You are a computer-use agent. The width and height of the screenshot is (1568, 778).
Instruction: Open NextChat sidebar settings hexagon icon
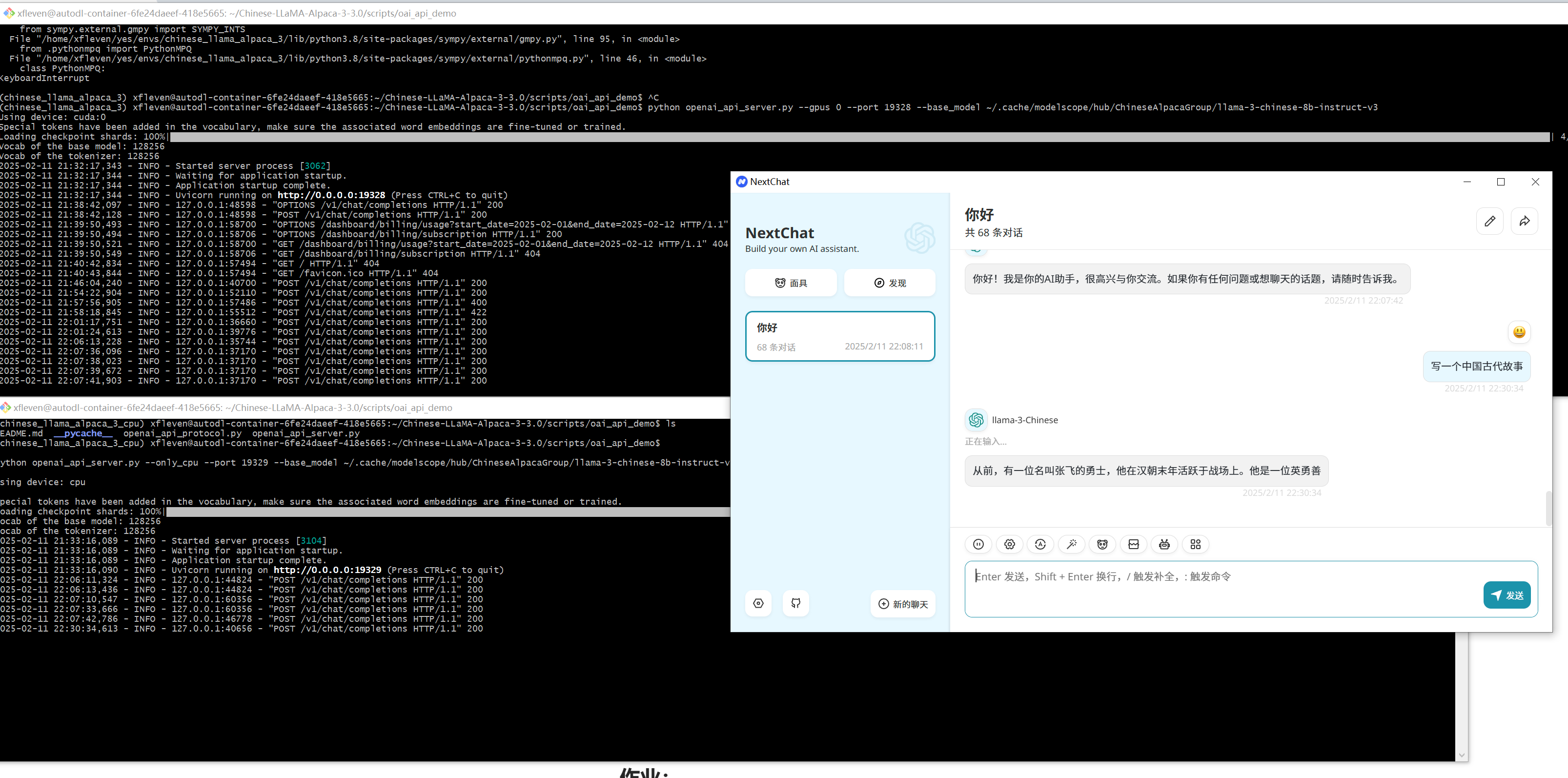point(758,603)
